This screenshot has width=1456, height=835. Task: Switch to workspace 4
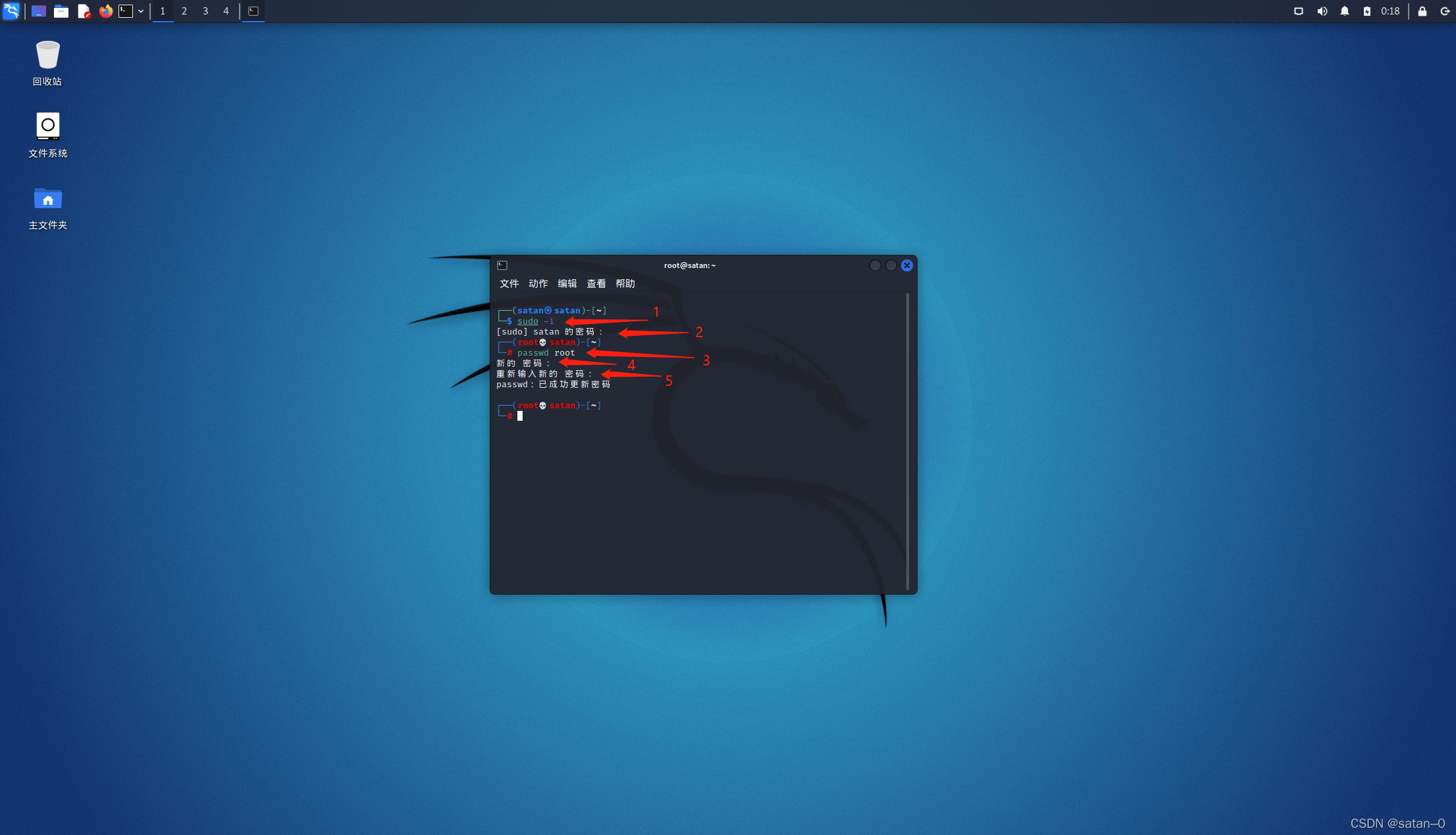(226, 11)
